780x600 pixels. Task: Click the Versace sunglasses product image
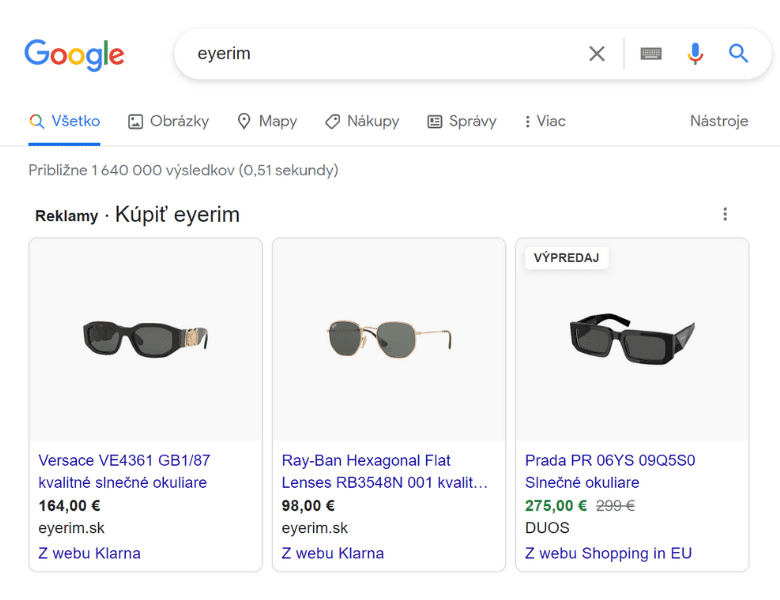(x=146, y=339)
